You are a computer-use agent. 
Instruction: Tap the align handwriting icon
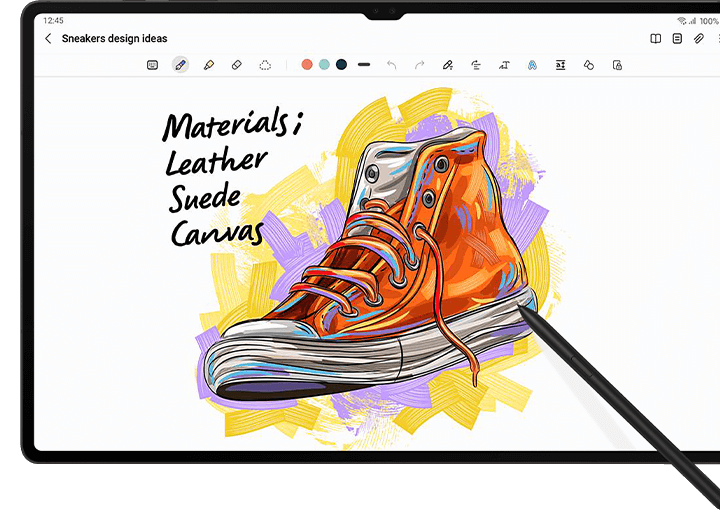(x=476, y=65)
